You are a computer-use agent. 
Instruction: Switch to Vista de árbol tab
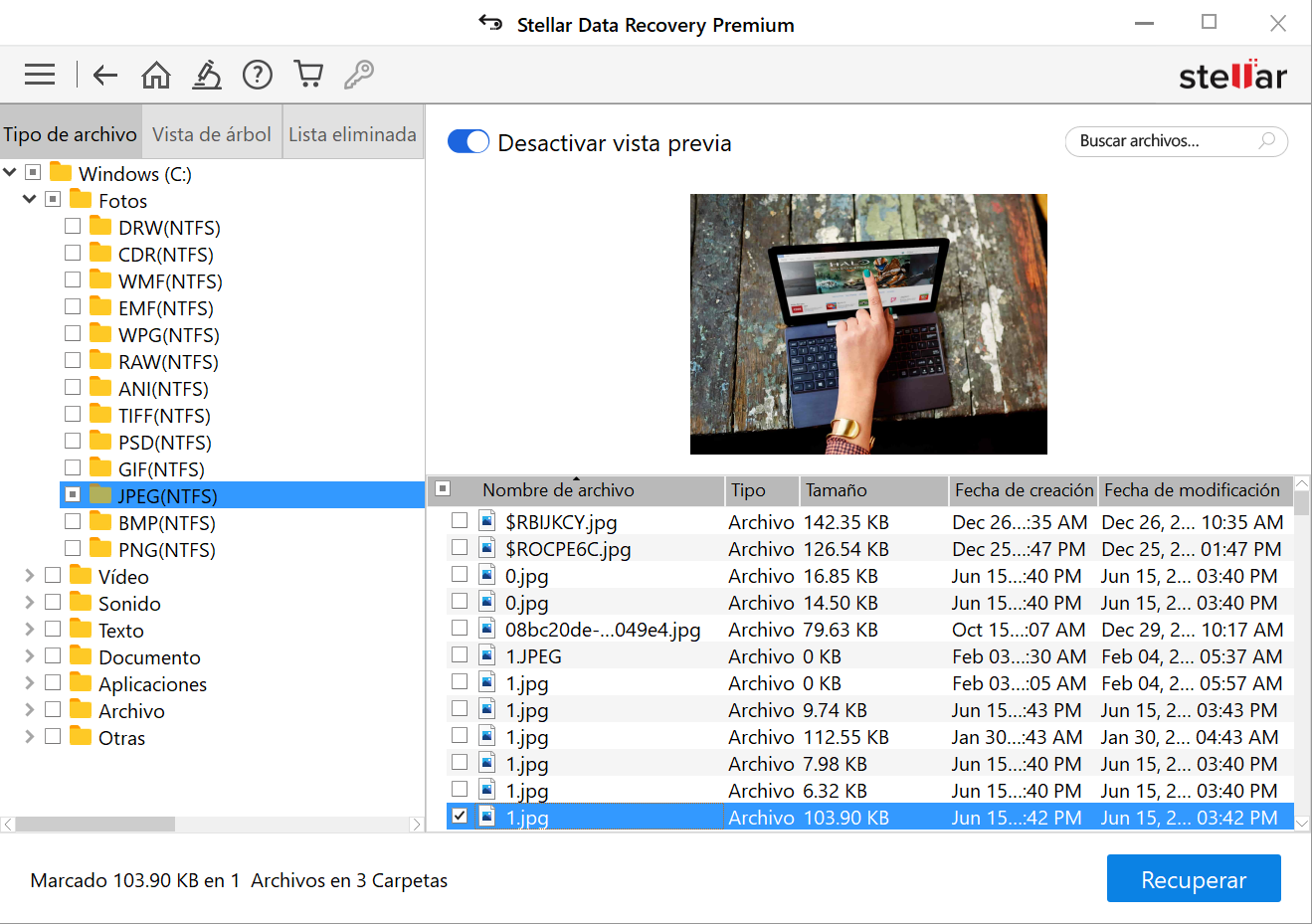(x=212, y=134)
